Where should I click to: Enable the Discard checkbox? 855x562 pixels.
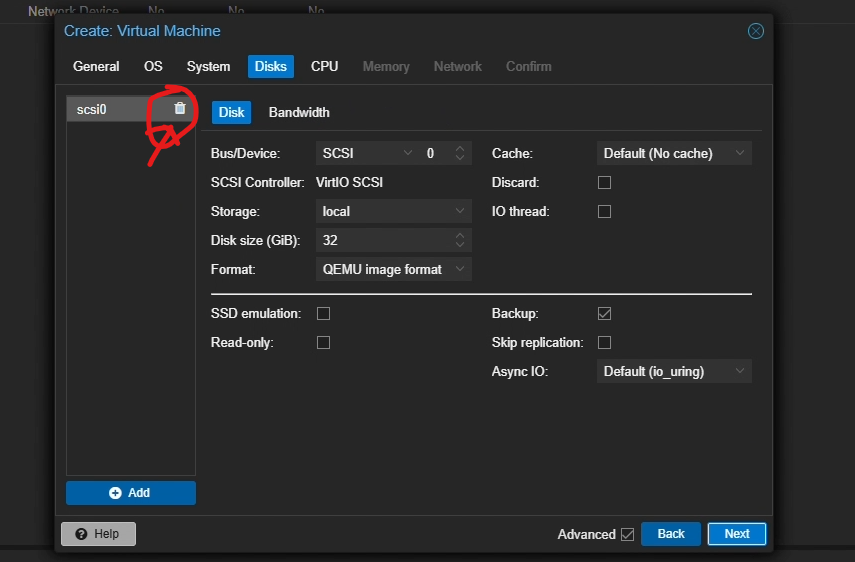point(604,183)
